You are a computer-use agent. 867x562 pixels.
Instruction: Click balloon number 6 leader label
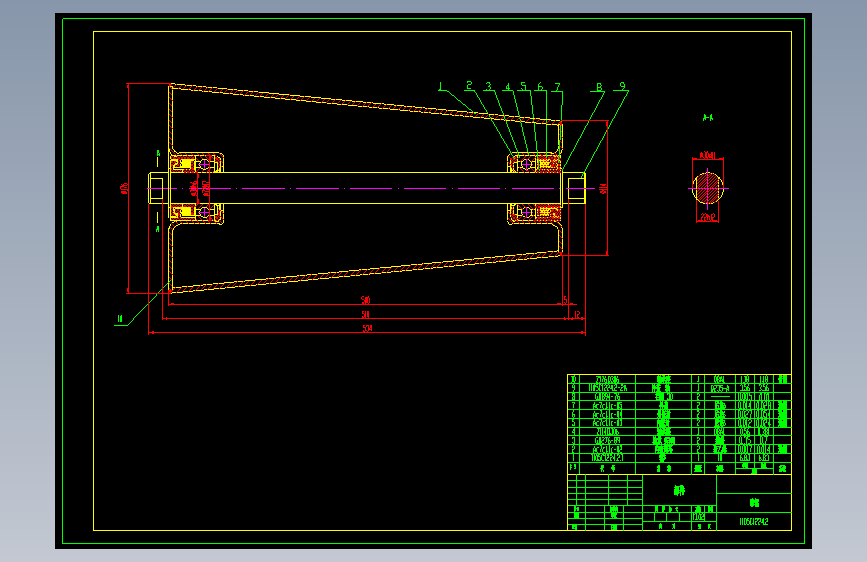(540, 86)
